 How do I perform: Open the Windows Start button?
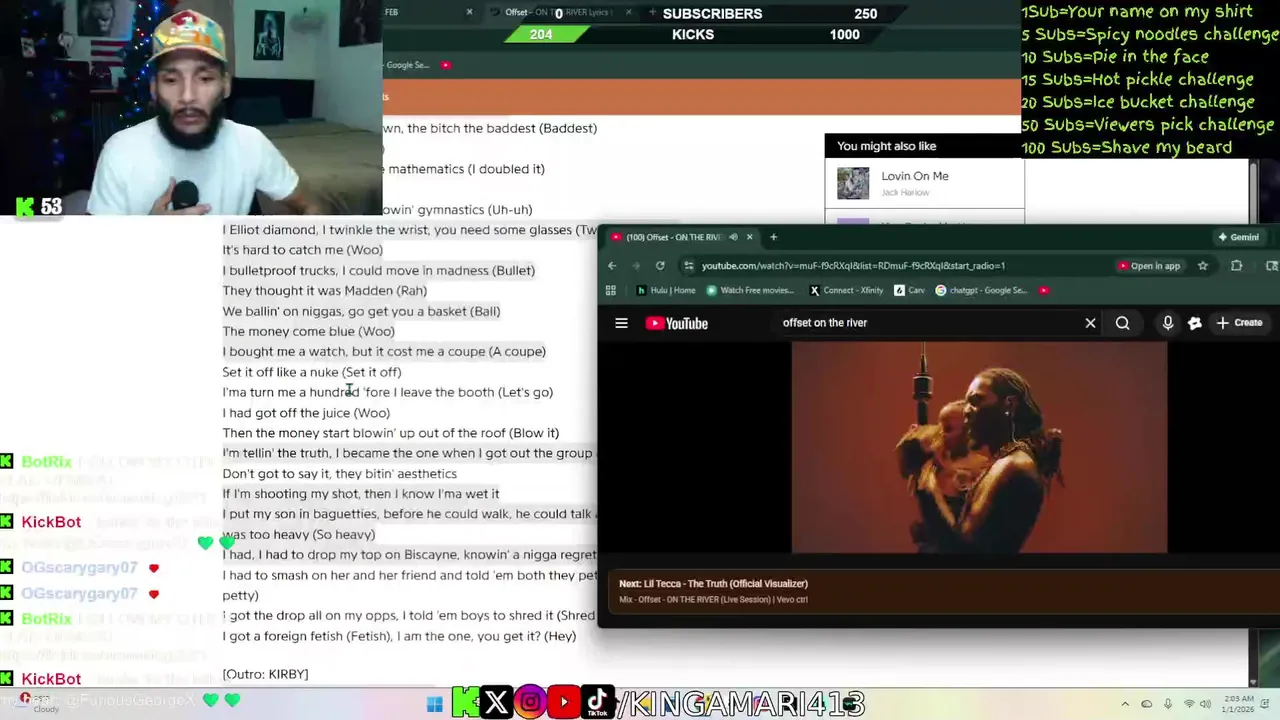[434, 704]
